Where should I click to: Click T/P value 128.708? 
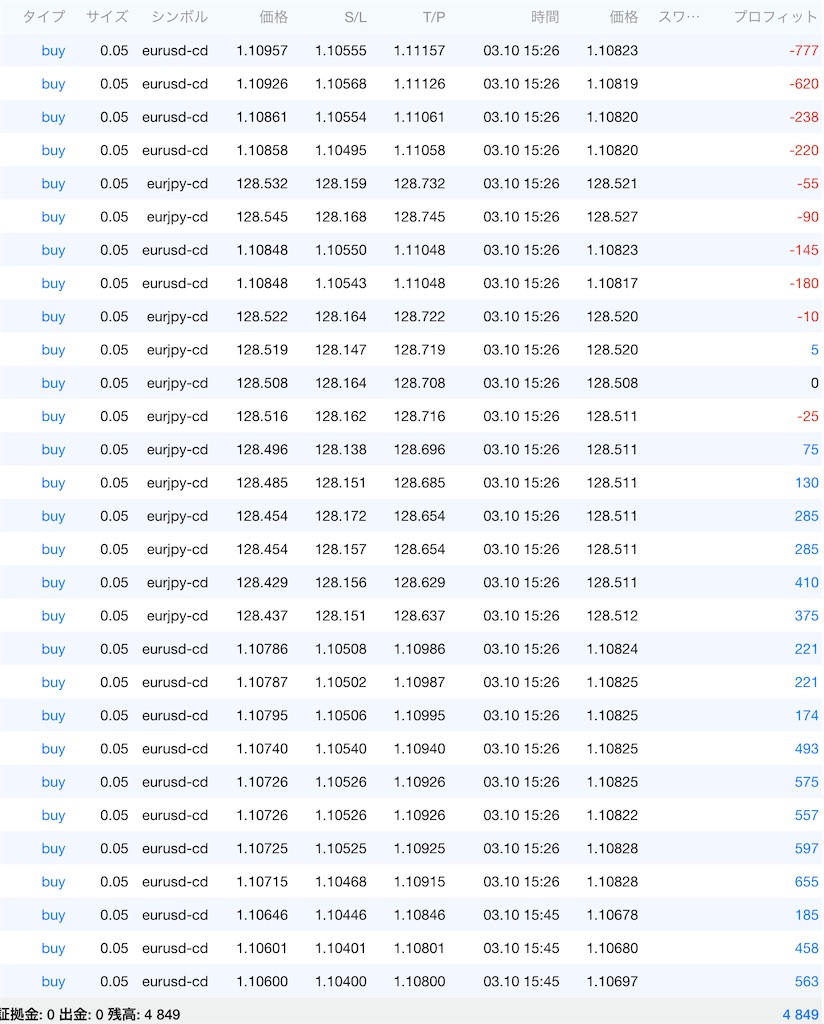click(419, 383)
